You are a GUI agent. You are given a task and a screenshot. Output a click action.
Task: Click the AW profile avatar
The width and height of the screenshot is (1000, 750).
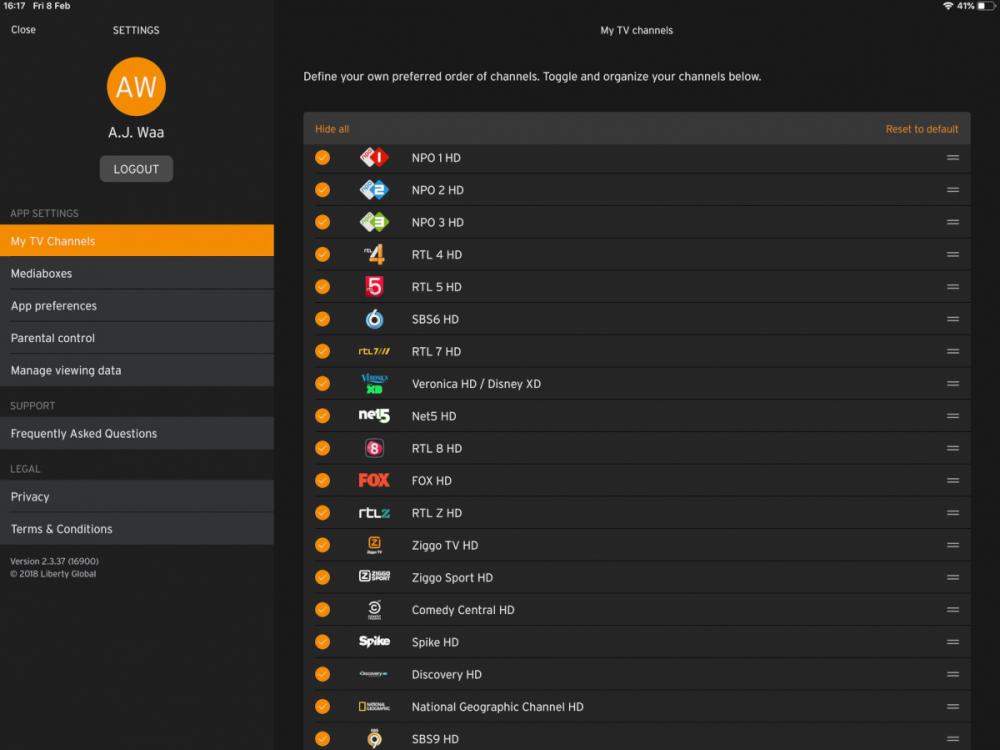136,87
